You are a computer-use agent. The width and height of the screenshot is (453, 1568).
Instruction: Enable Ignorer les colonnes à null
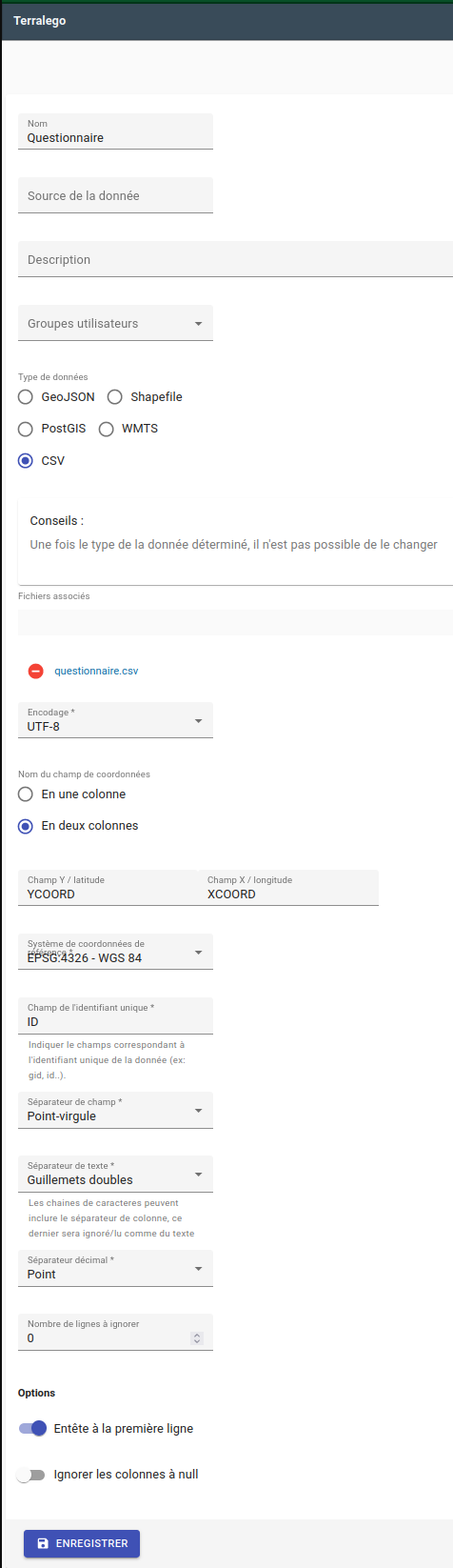(x=31, y=1475)
